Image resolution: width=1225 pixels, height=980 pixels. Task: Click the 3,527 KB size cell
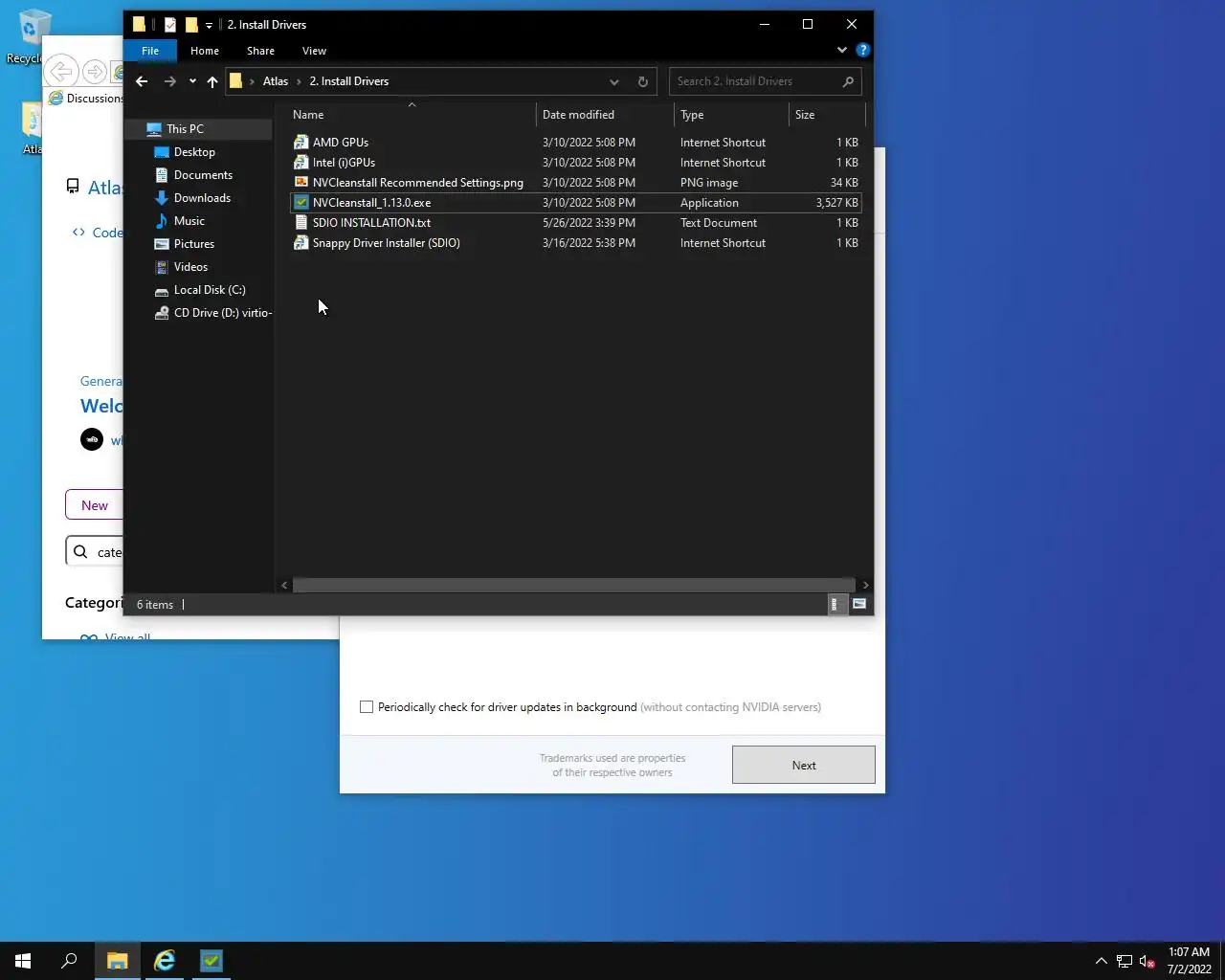point(836,203)
